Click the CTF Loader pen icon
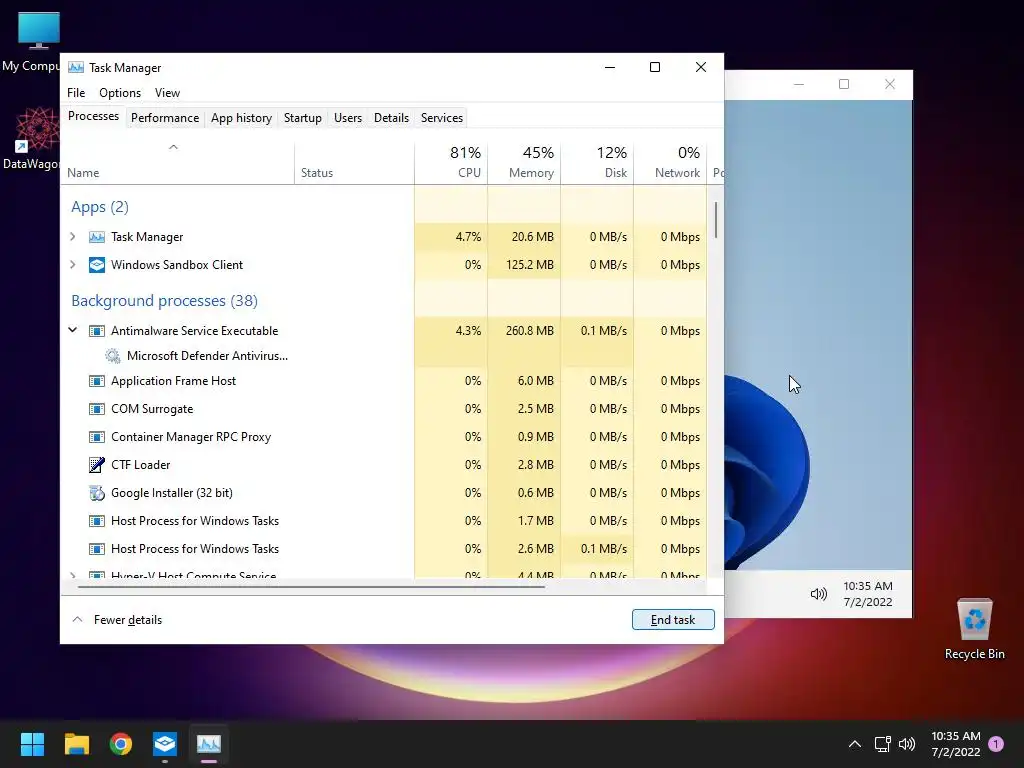Image resolution: width=1024 pixels, height=768 pixels. 97,465
